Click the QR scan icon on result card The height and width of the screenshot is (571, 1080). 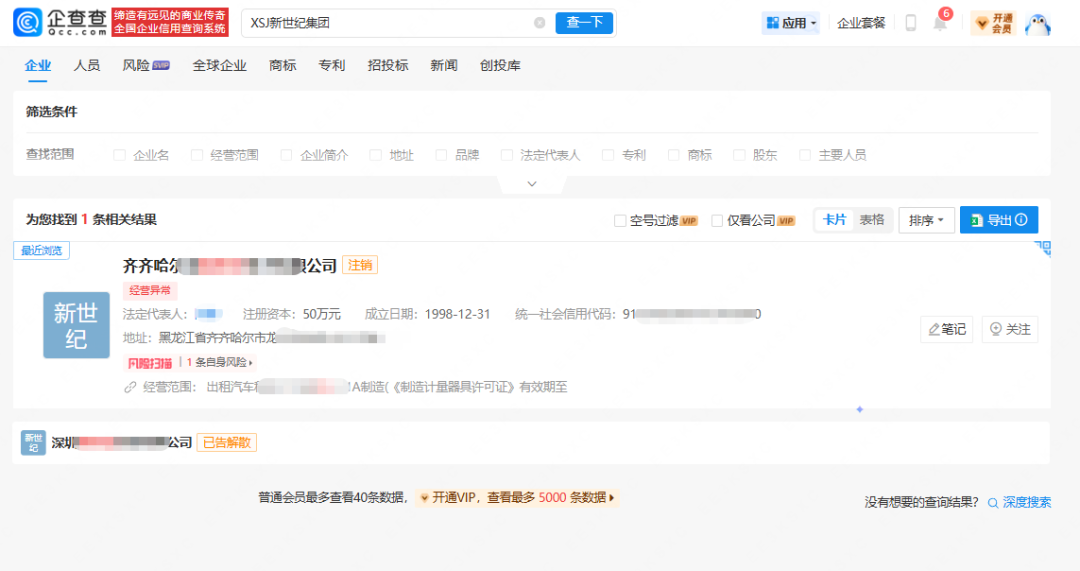1043,249
